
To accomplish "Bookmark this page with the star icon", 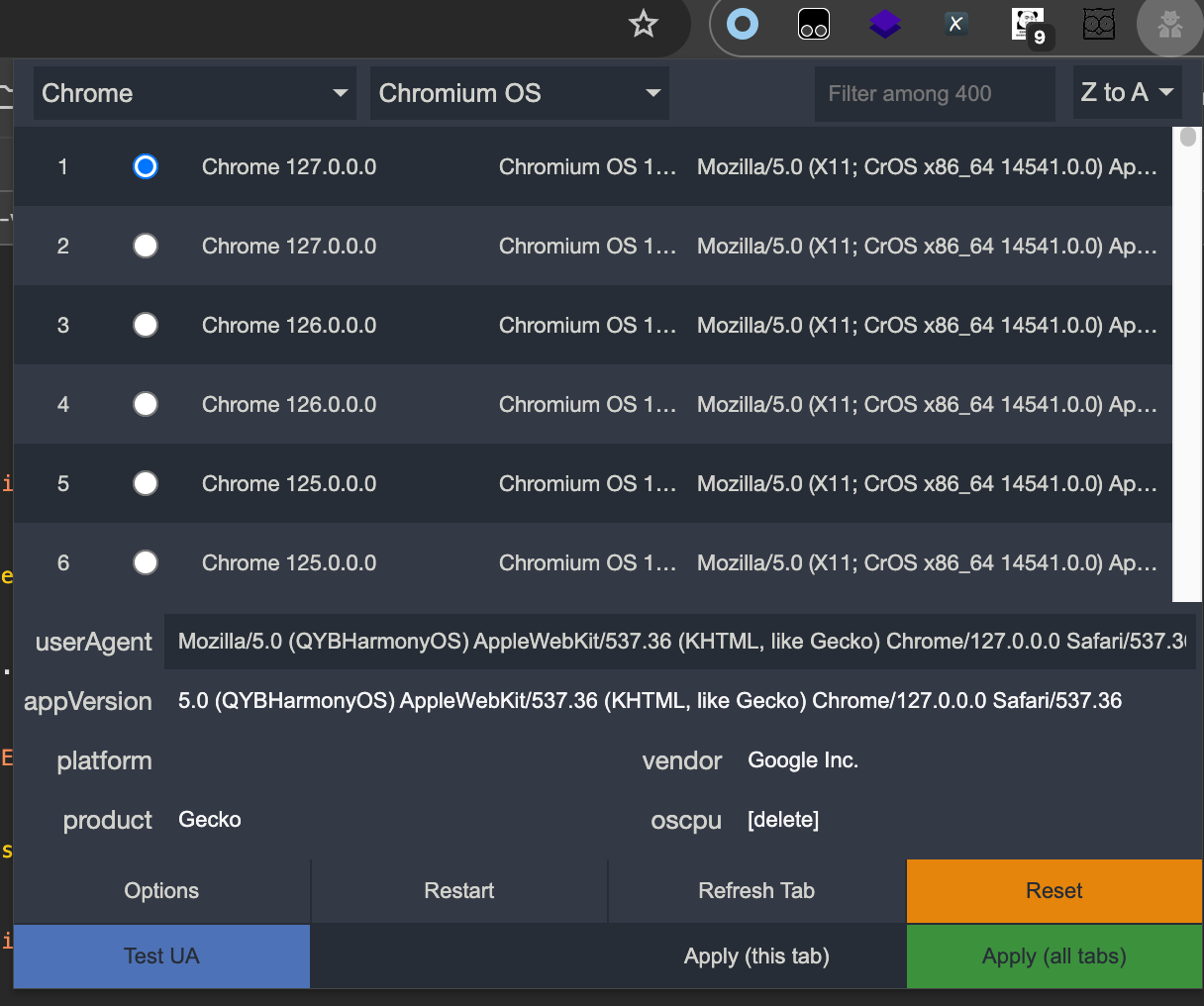I will (x=644, y=24).
